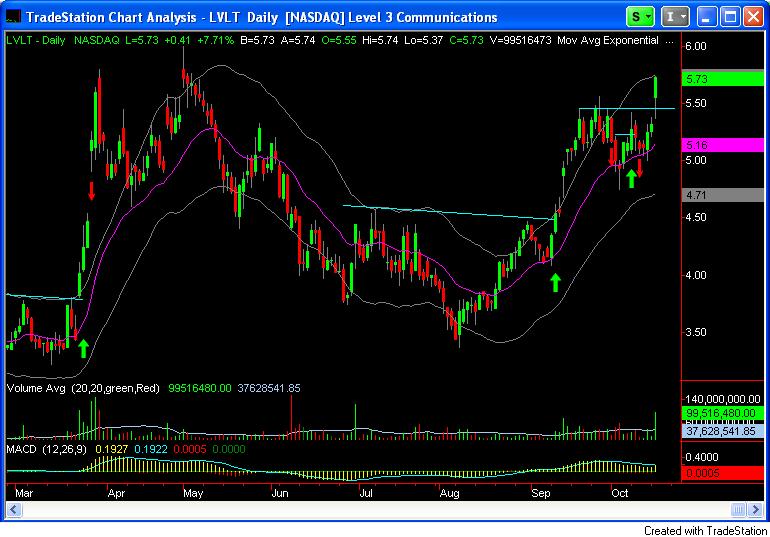
Task: Open the green S symbol-link dropdown
Action: (x=640, y=17)
